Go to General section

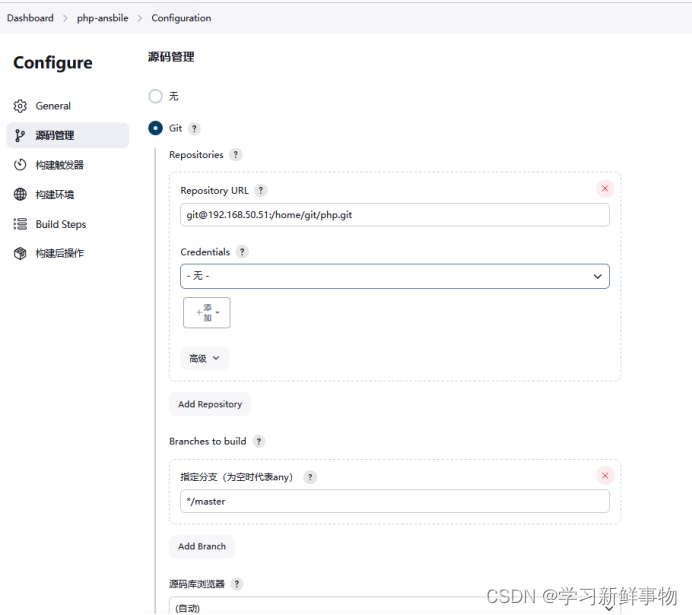pos(68,106)
